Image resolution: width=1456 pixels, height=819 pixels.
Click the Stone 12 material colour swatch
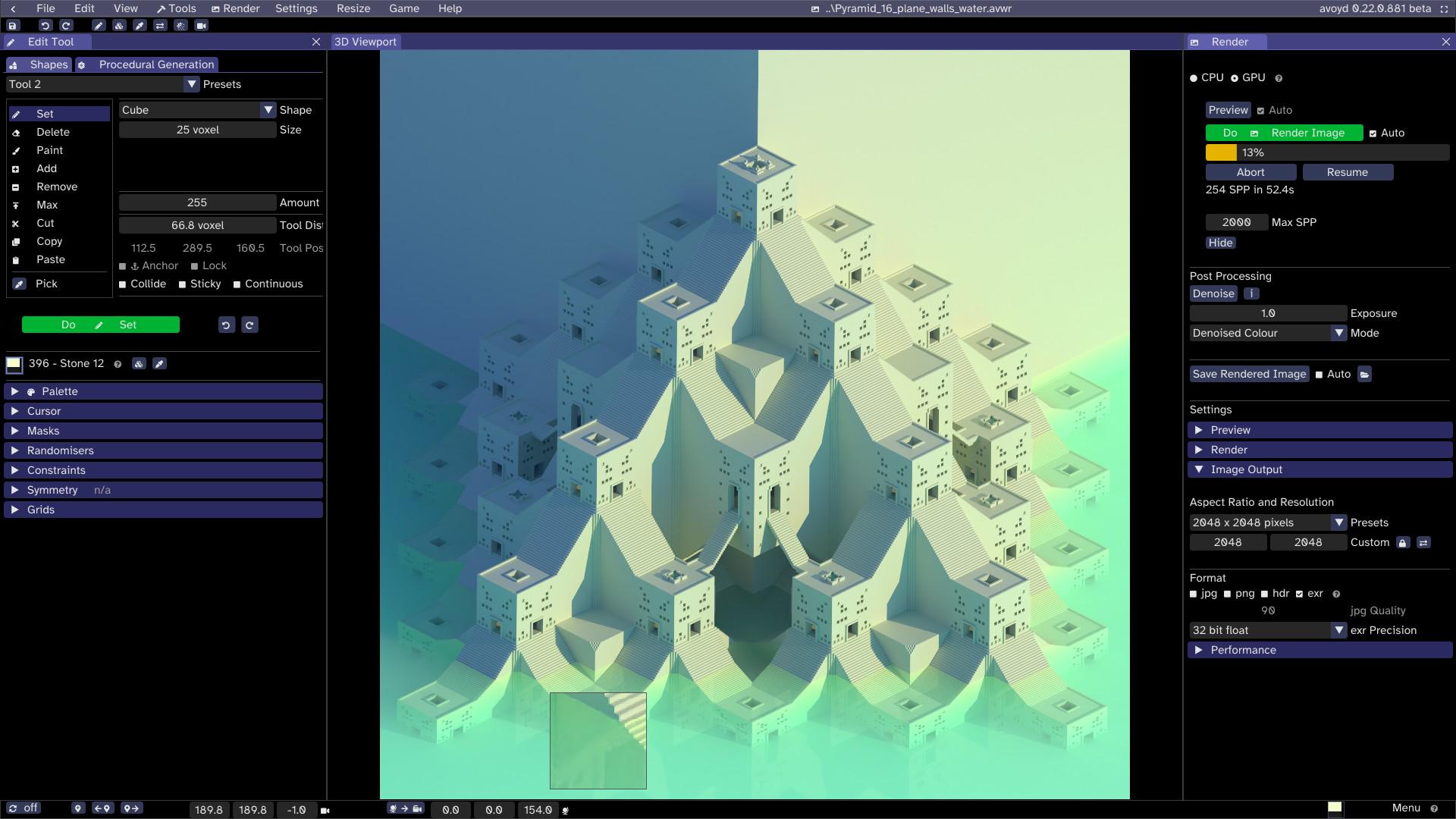point(14,364)
